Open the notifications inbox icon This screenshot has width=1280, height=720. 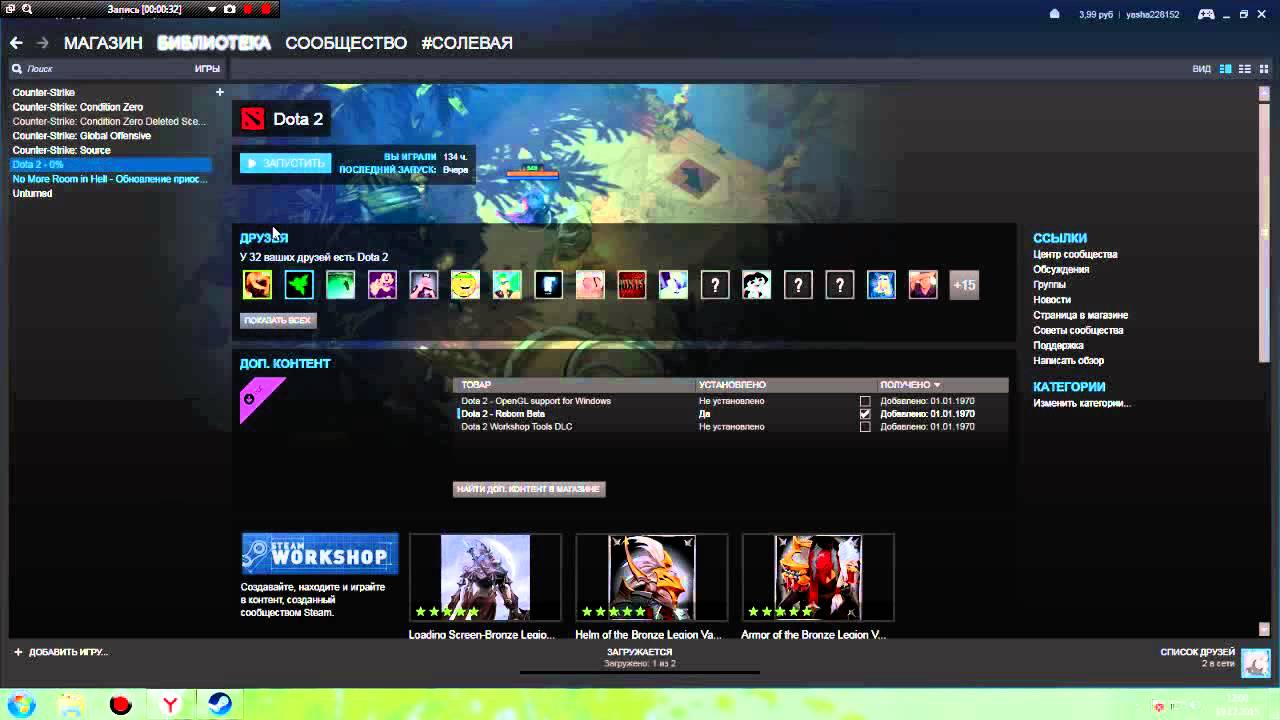(1055, 14)
